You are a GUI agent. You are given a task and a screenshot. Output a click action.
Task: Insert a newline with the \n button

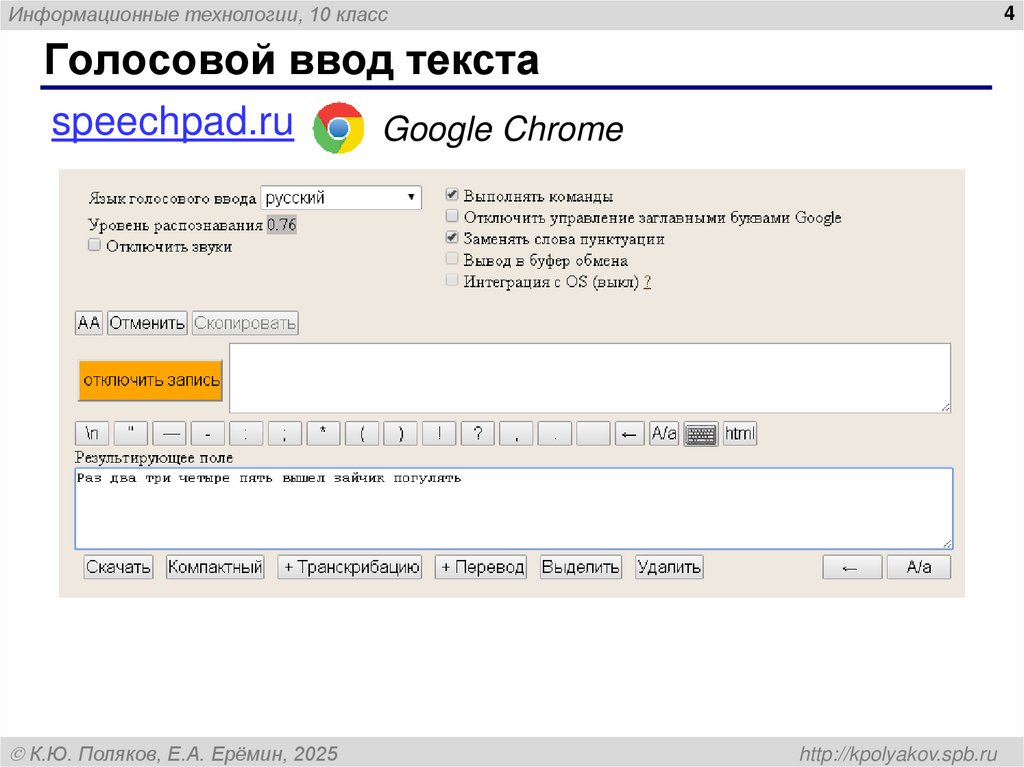(x=92, y=434)
